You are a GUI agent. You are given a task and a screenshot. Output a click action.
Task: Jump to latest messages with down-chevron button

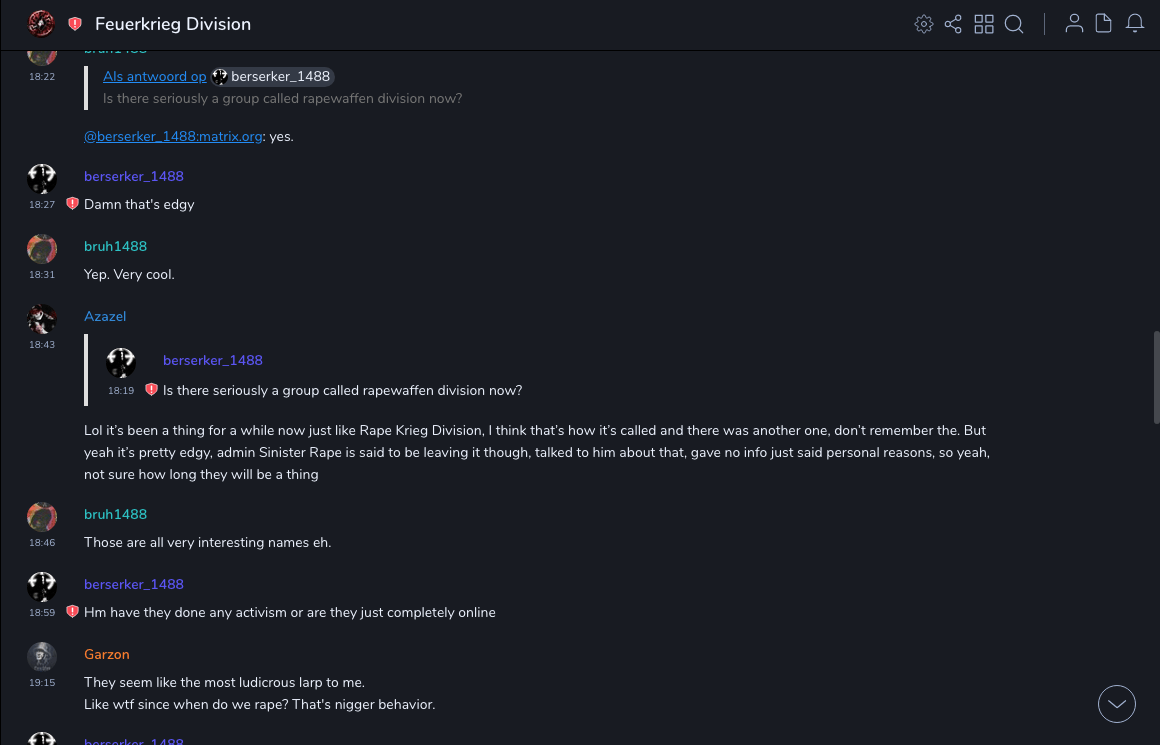[x=1117, y=704]
